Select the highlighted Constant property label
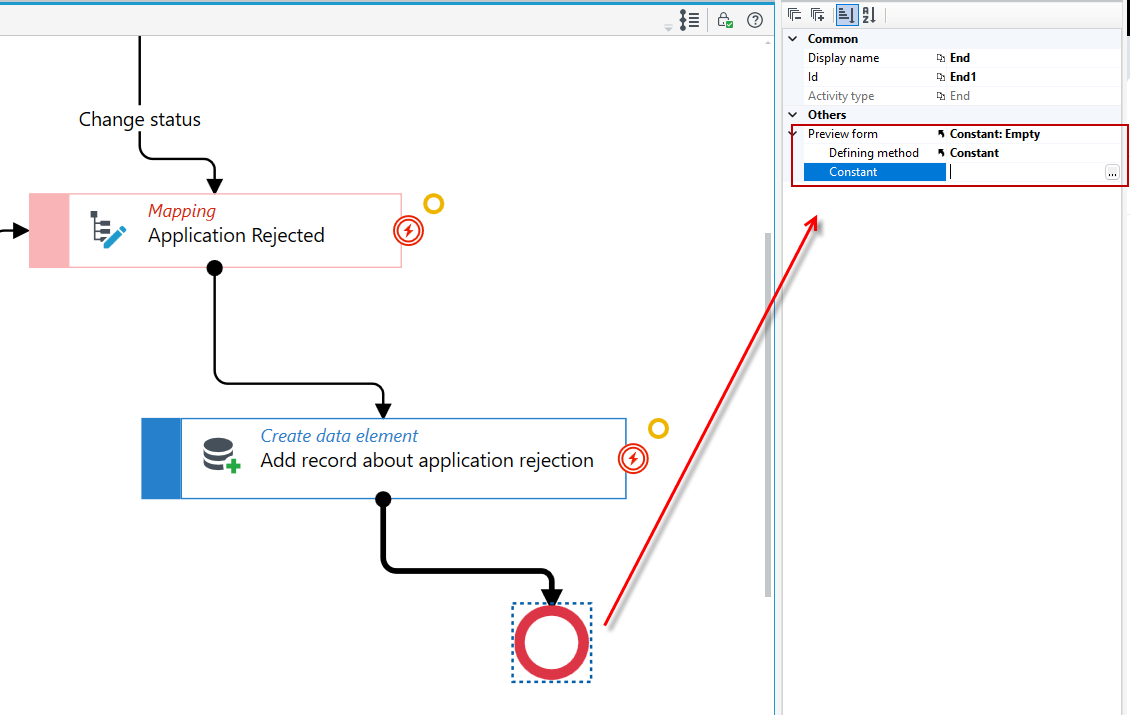Image resolution: width=1130 pixels, height=715 pixels. (x=875, y=172)
